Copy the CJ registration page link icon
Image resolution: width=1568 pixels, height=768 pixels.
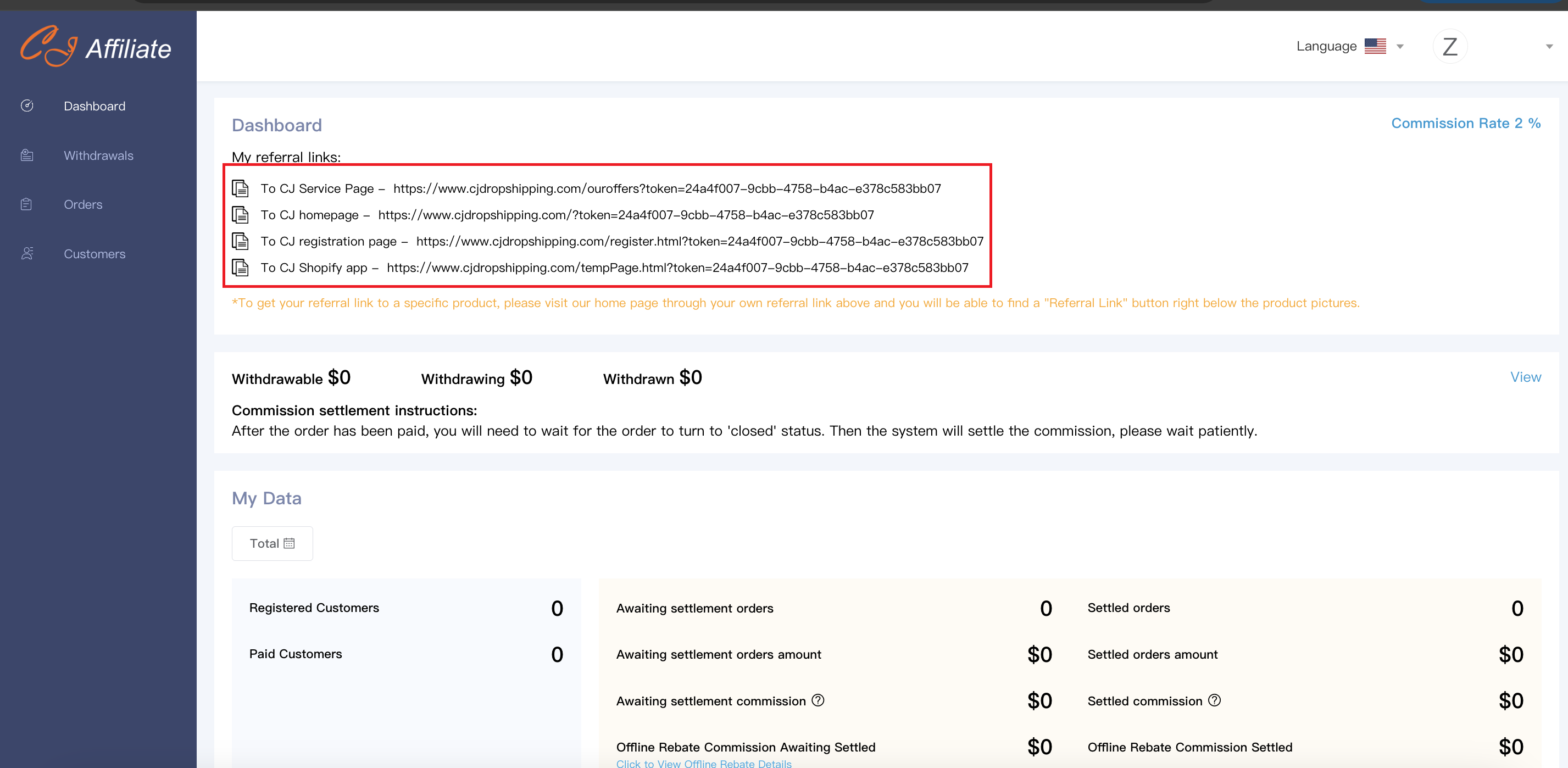tap(241, 242)
